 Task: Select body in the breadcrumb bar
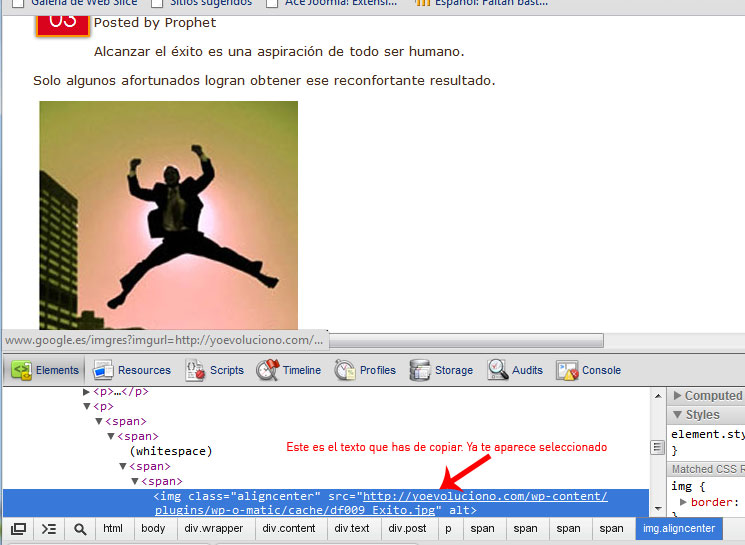click(x=153, y=528)
